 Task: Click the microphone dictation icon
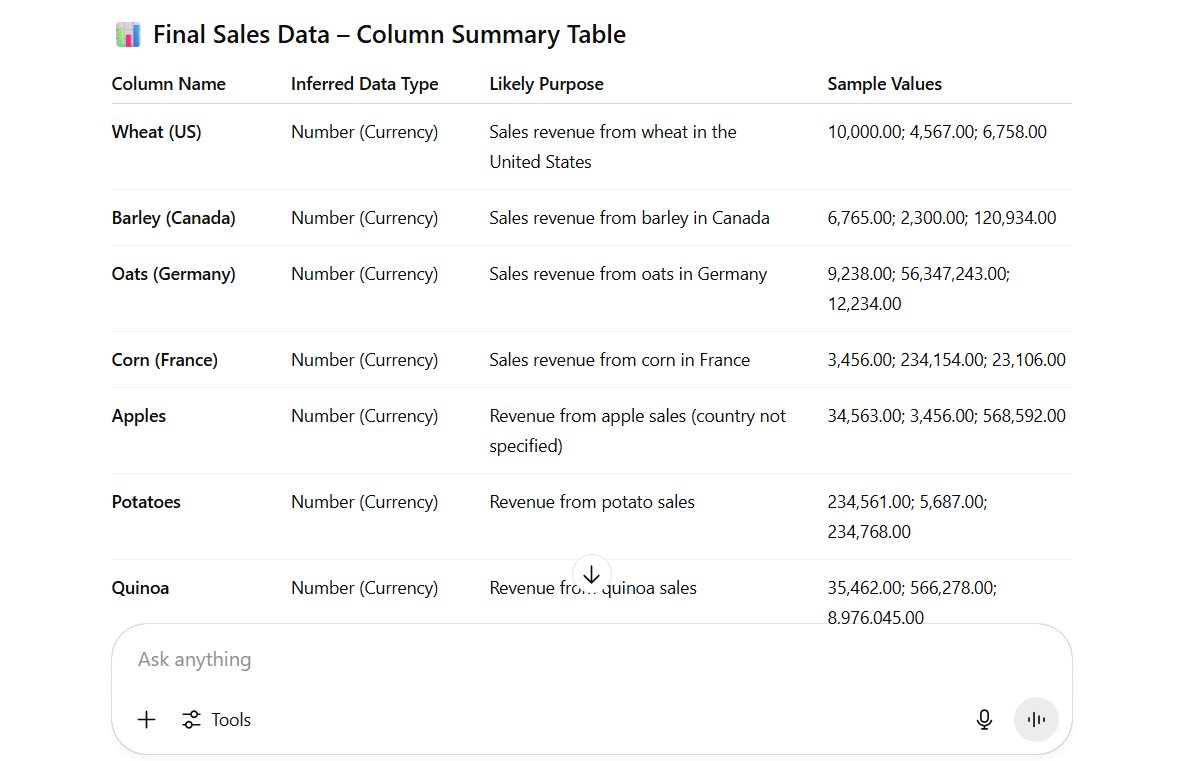[x=984, y=720]
